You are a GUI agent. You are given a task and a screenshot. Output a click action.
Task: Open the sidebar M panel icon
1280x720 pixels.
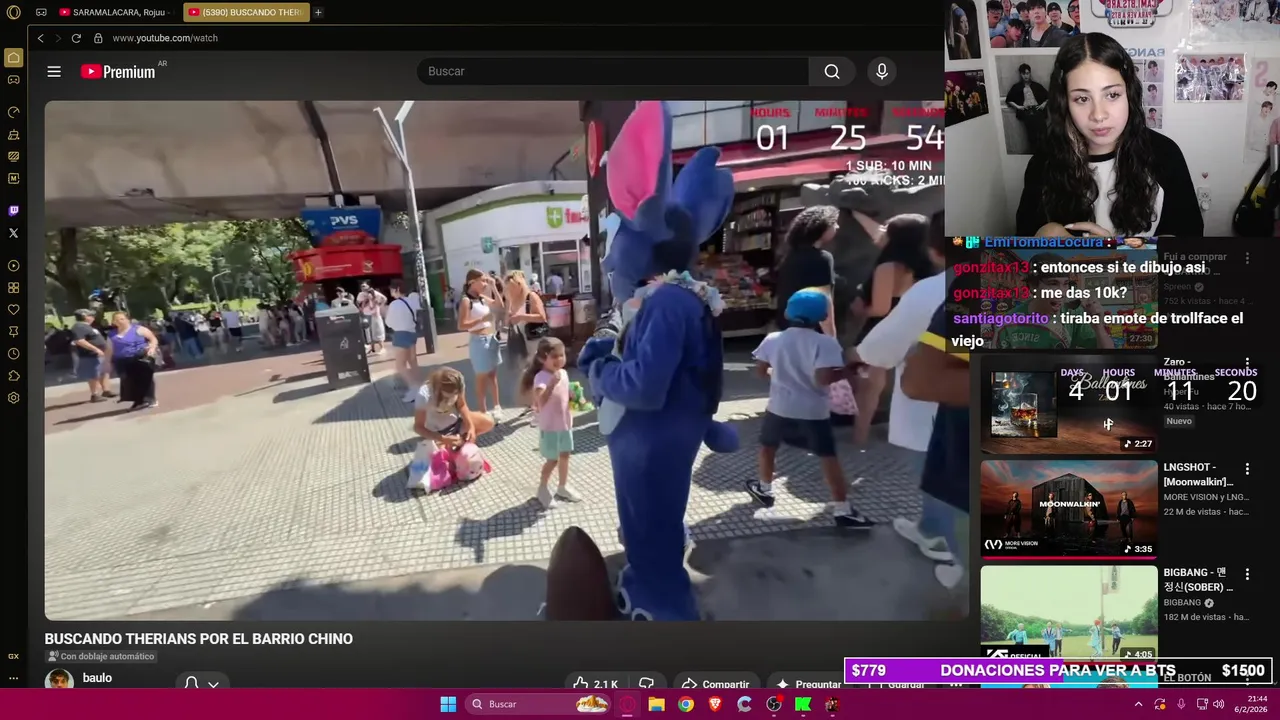(x=14, y=178)
